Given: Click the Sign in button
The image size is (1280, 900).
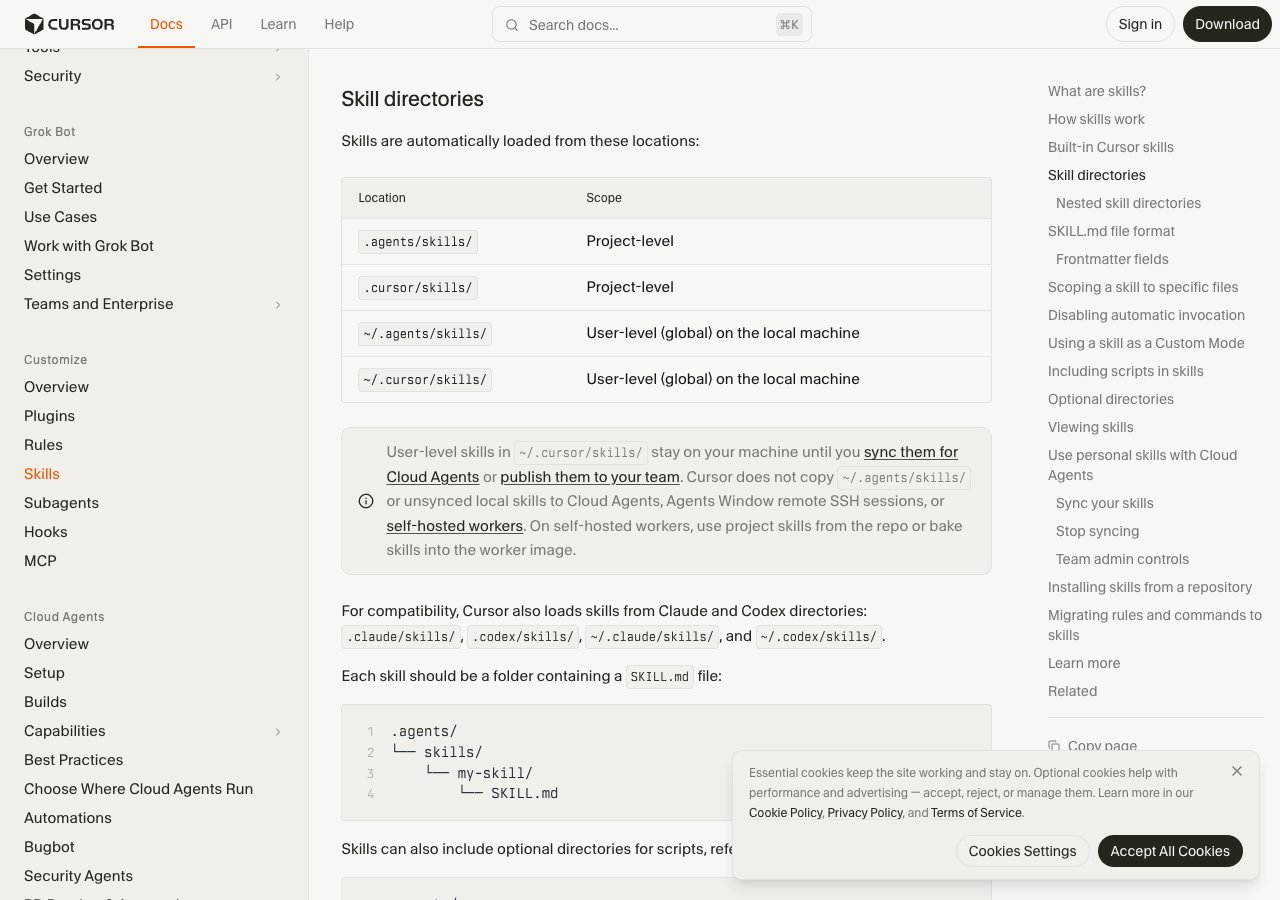Looking at the screenshot, I should [1140, 24].
